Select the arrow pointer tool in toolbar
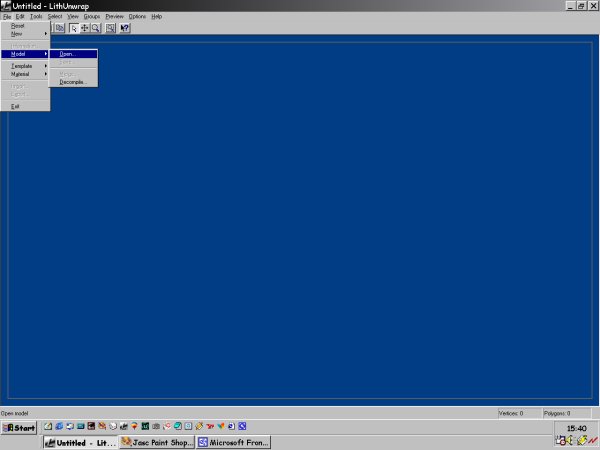 [x=74, y=28]
